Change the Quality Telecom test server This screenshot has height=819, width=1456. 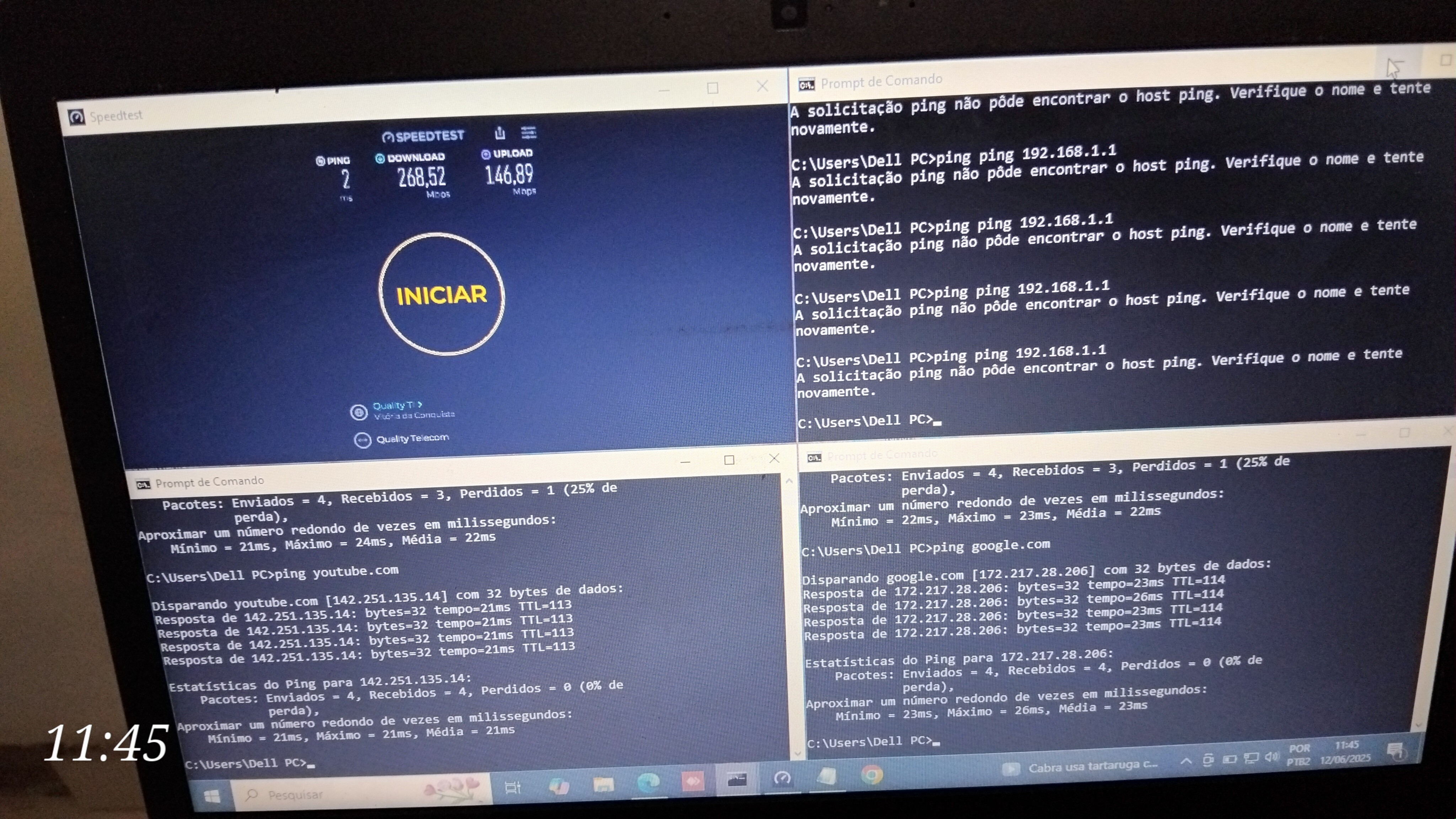(x=397, y=406)
